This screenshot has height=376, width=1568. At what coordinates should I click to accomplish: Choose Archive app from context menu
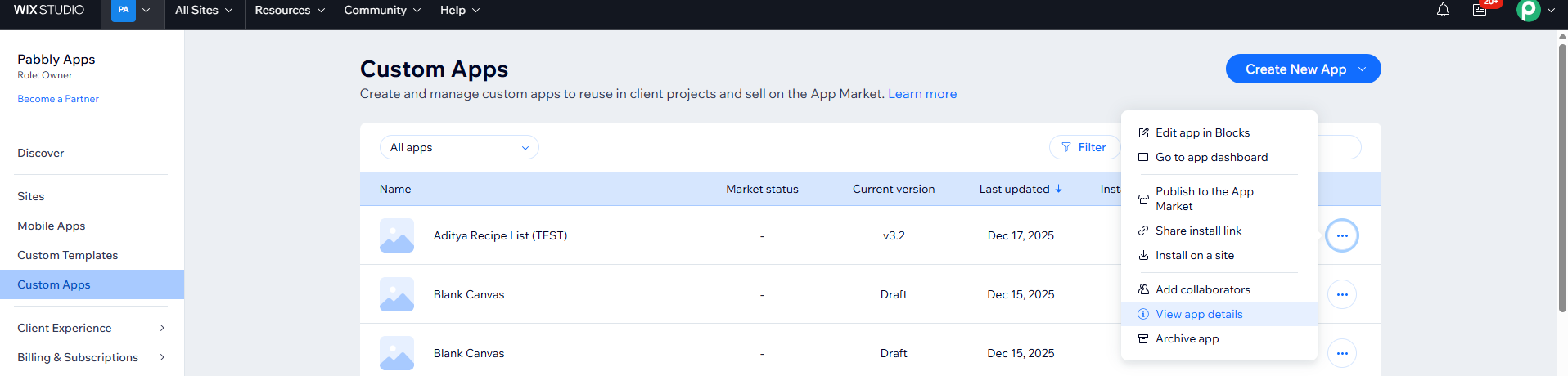[x=1187, y=338]
